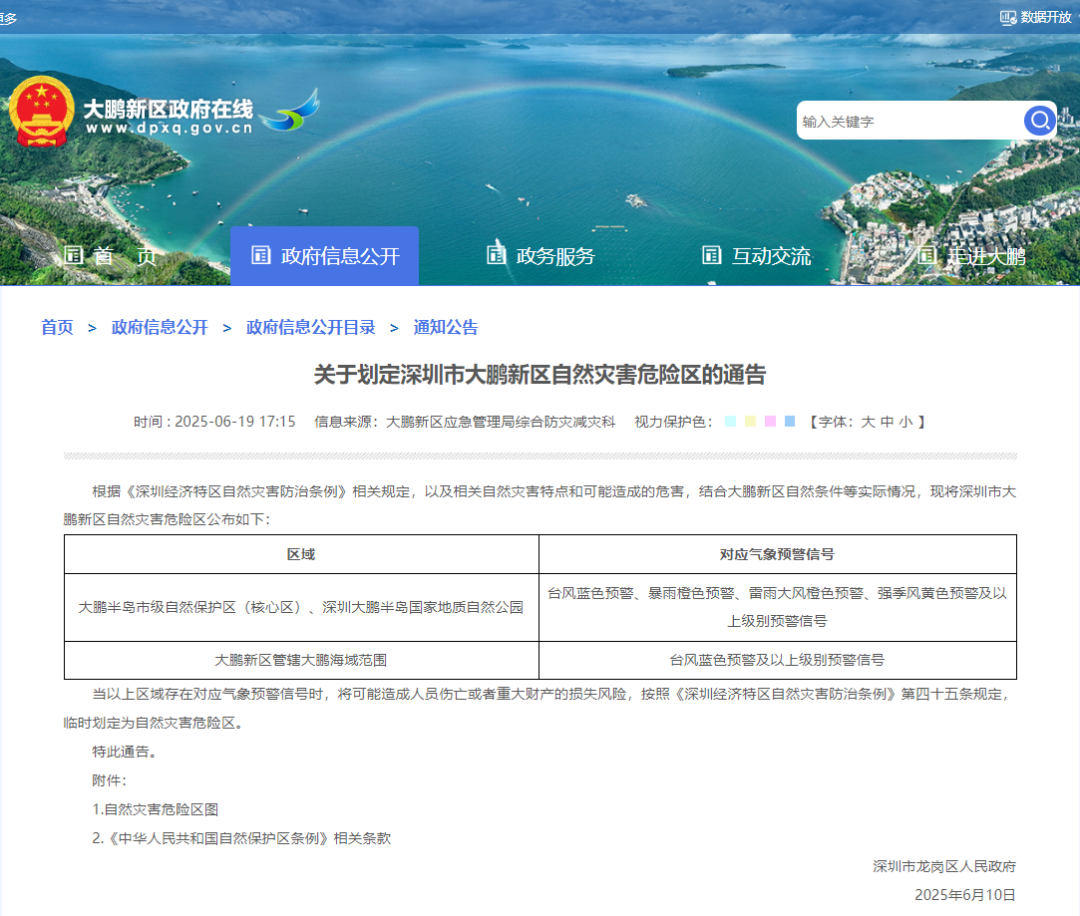Image resolution: width=1080 pixels, height=916 pixels.
Task: Switch to the 政务服务 tab
Action: pyautogui.click(x=555, y=256)
